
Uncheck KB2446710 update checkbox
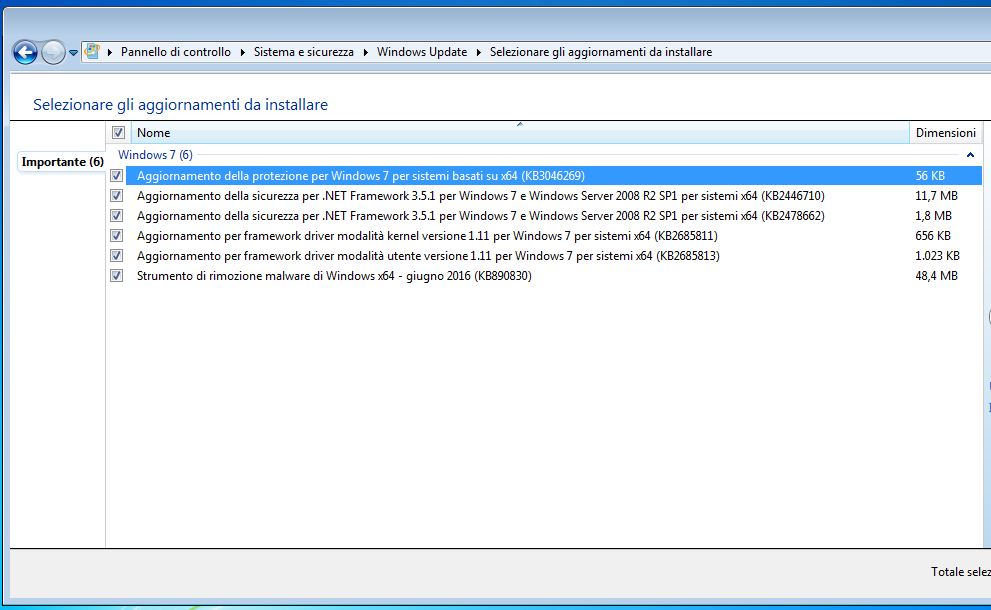(116, 195)
